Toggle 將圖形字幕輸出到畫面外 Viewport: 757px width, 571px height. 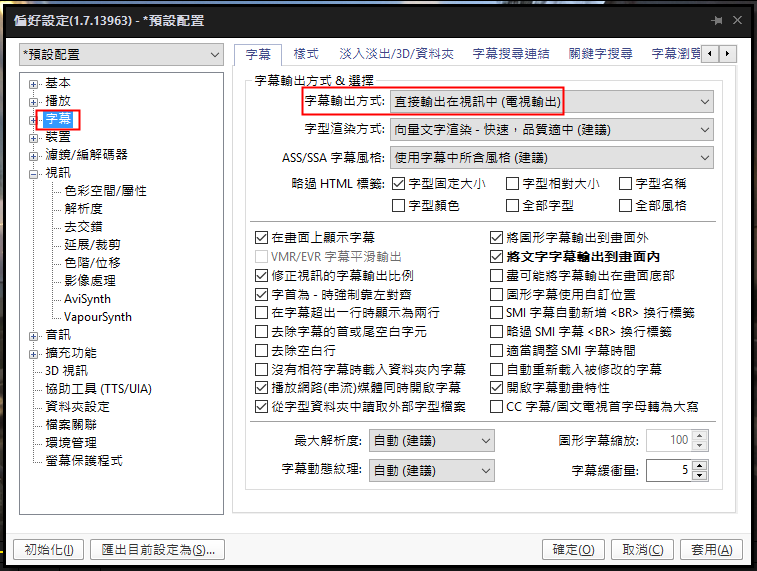(496, 237)
